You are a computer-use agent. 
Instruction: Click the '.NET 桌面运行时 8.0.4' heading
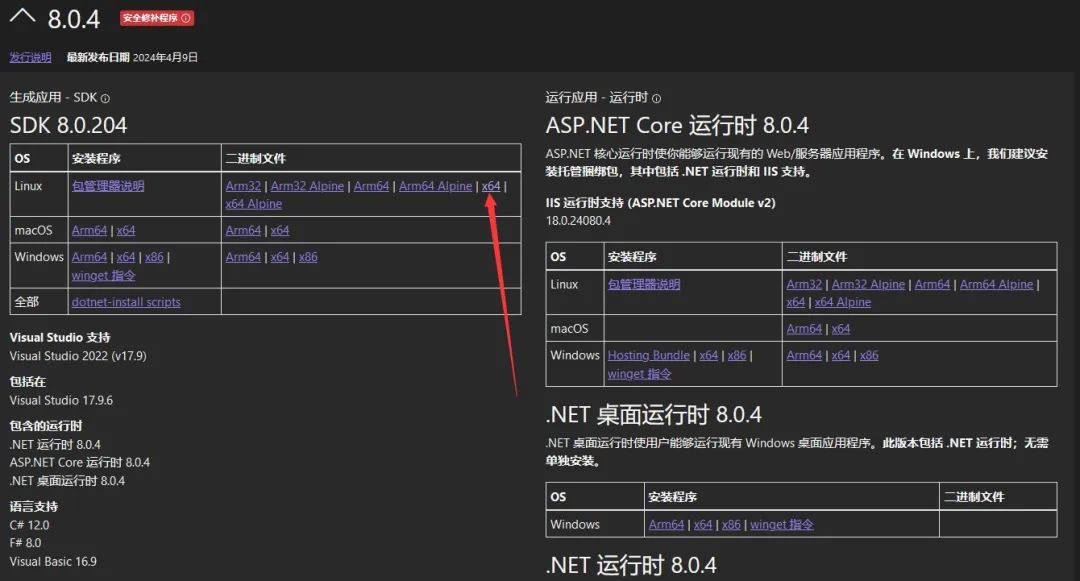point(654,415)
